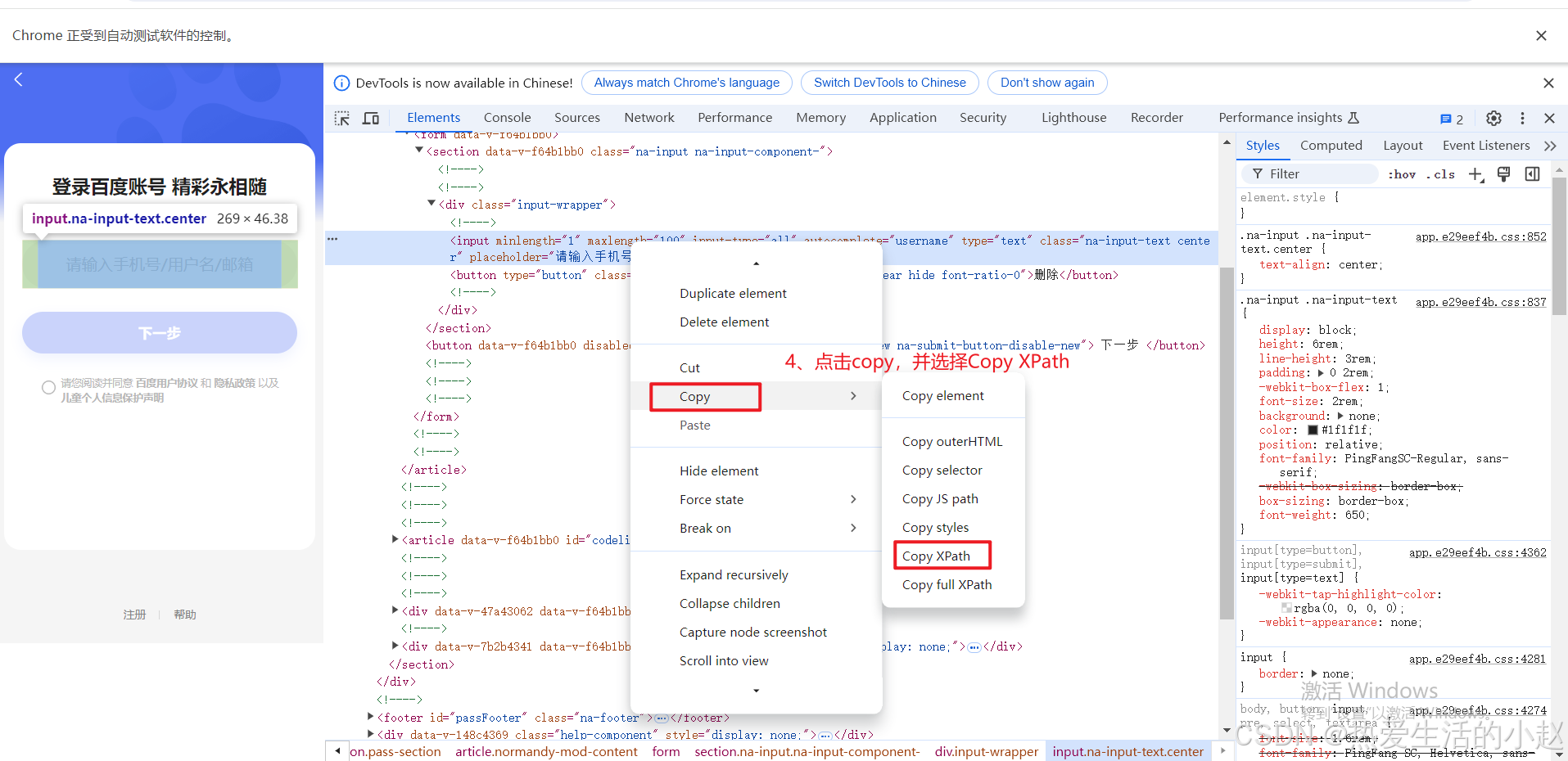Collapse the section na-input node
Screen dimensions: 1568x761
tap(419, 151)
